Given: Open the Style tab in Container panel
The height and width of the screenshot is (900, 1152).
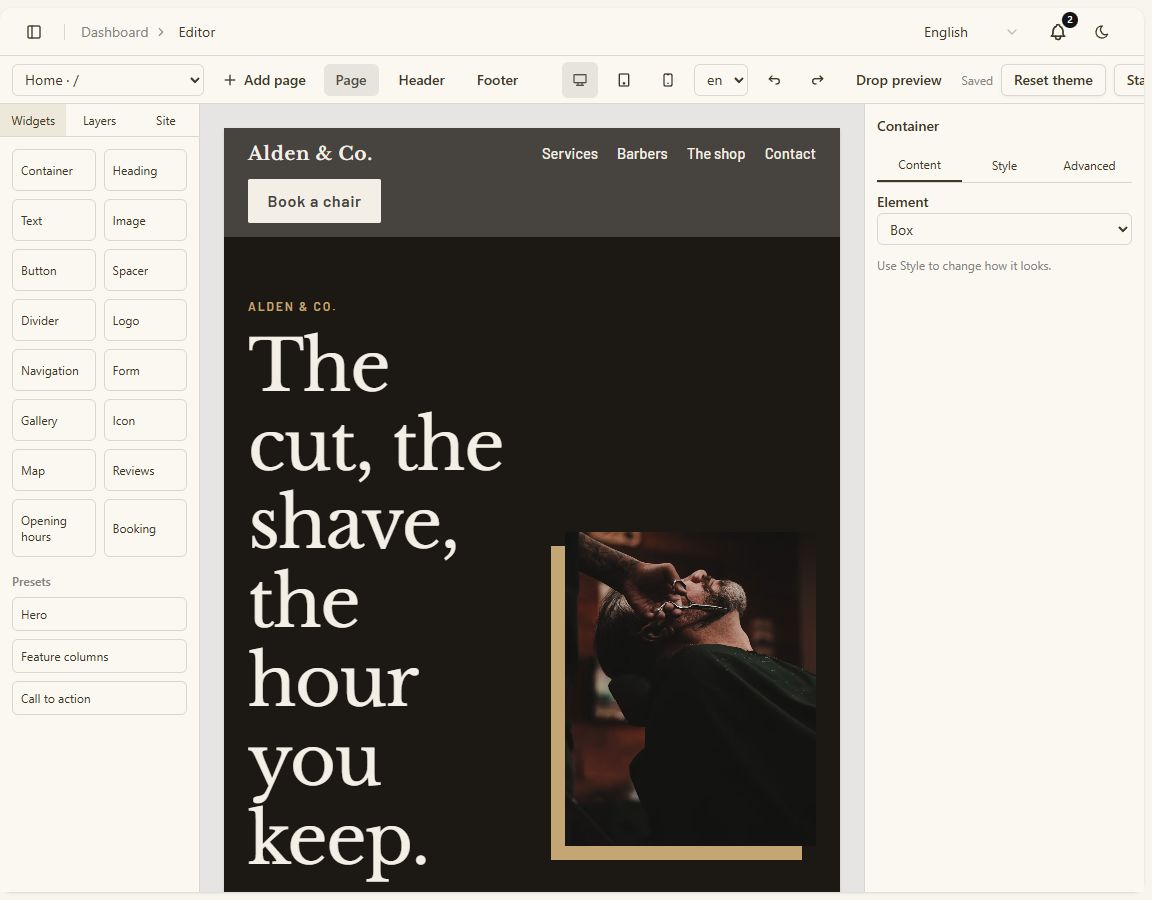Looking at the screenshot, I should pos(1004,165).
